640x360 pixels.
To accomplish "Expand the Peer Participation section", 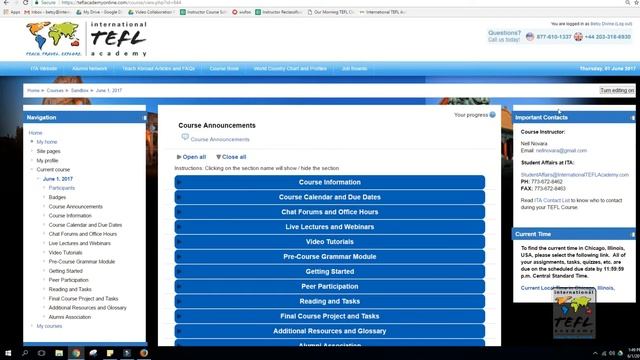I will [330, 287].
